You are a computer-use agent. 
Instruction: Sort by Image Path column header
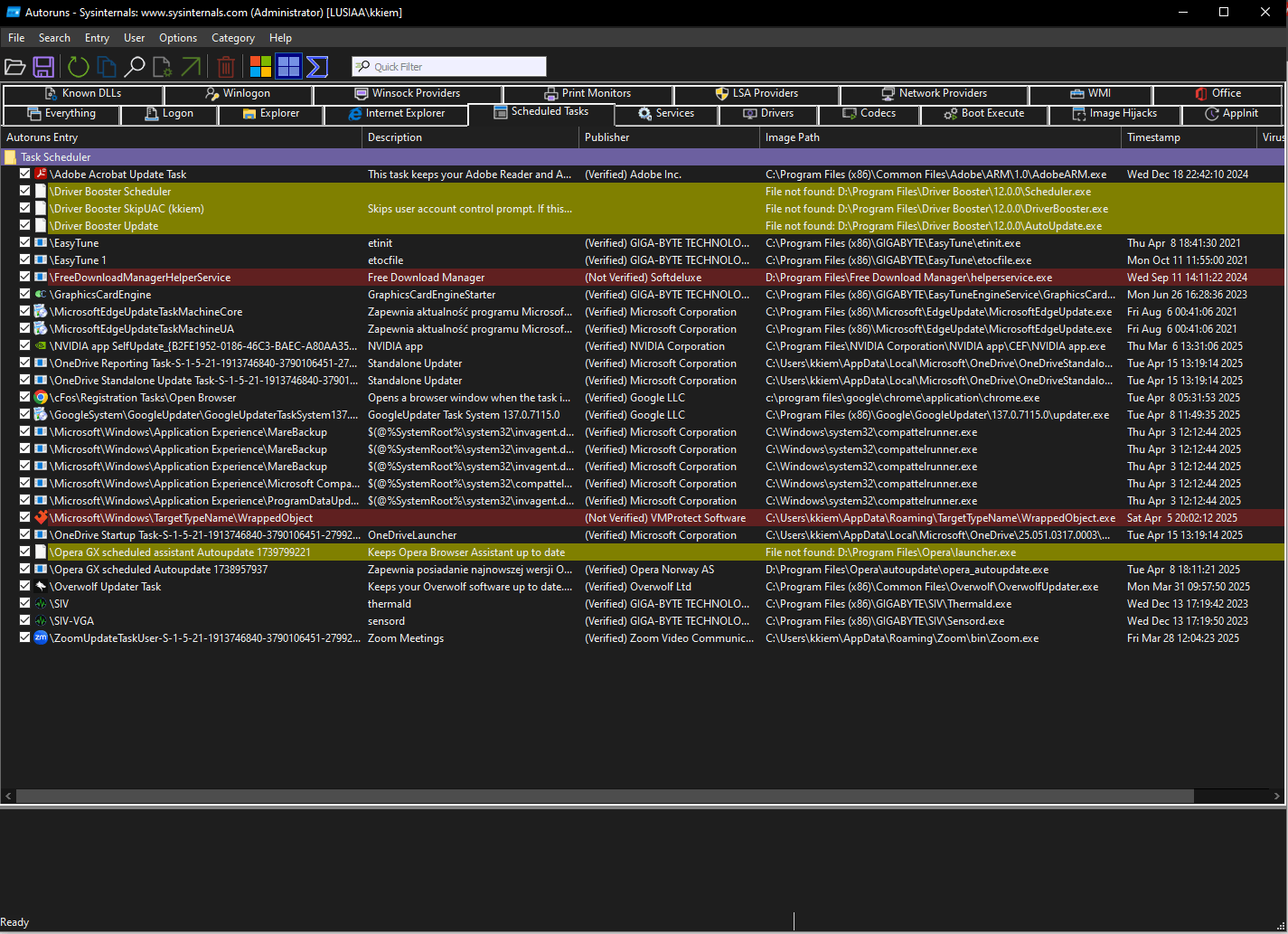940,137
